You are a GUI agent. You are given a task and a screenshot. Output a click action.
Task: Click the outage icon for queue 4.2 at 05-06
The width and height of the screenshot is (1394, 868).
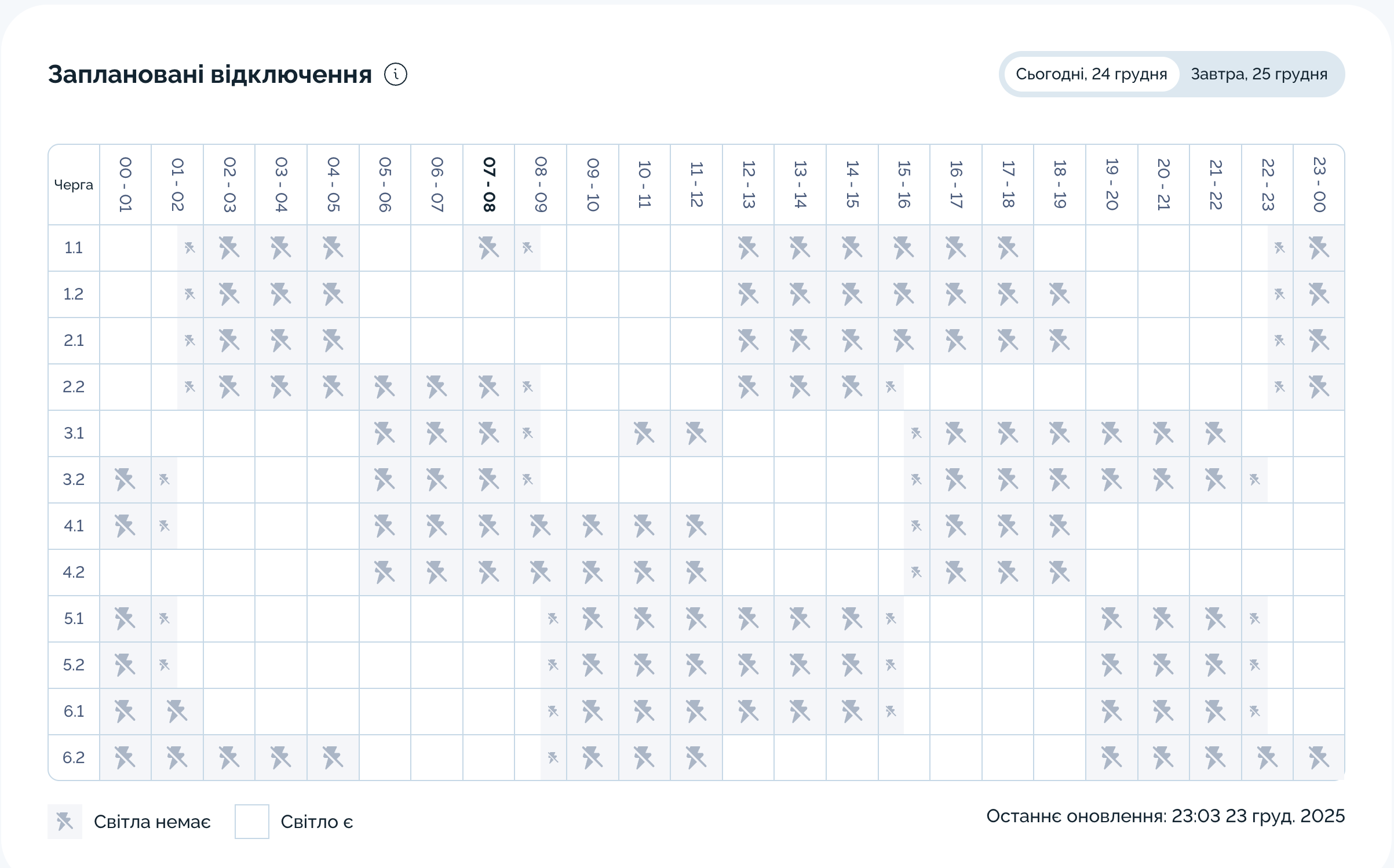click(385, 572)
